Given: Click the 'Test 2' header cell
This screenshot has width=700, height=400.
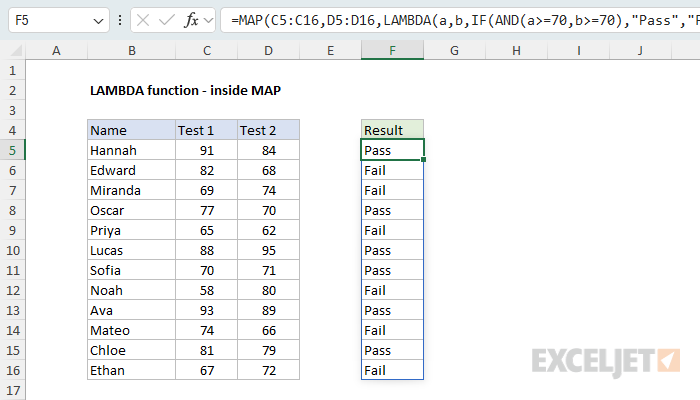Looking at the screenshot, I should (x=268, y=130).
